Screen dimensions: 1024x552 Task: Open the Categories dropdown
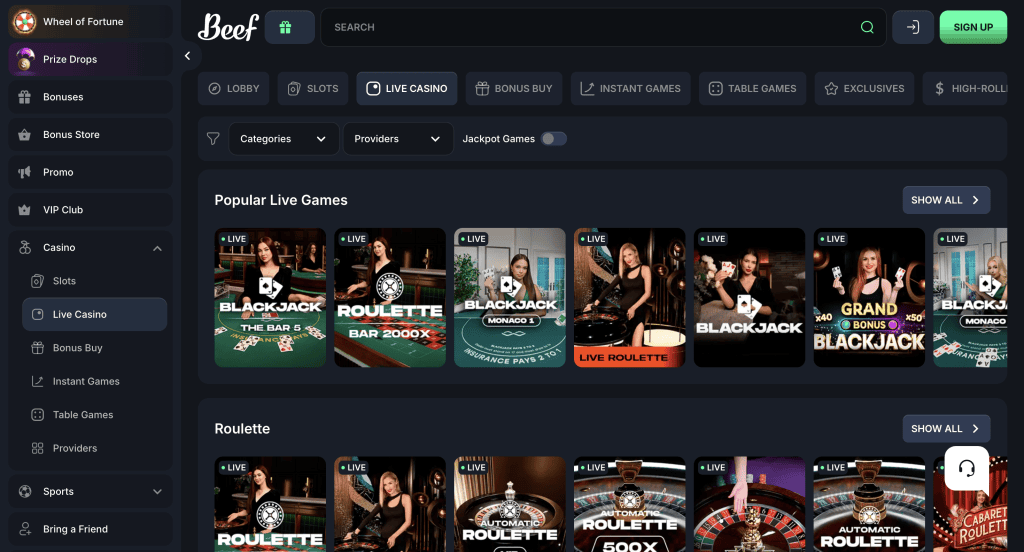point(283,139)
